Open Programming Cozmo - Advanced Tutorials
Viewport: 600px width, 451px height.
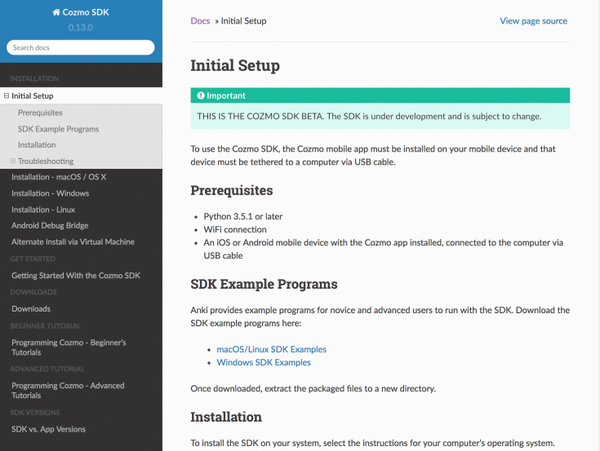(68, 389)
